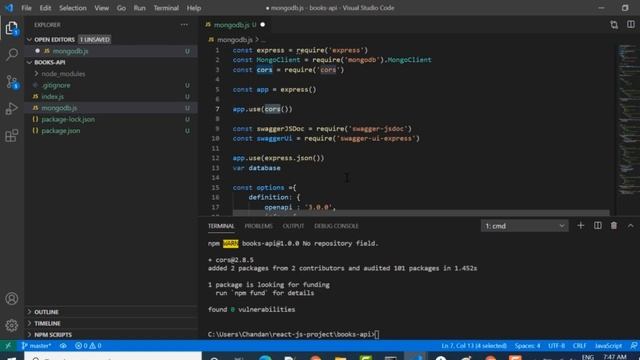The height and width of the screenshot is (360, 640).
Task: Click the master branch indicator
Action: click(x=36, y=346)
